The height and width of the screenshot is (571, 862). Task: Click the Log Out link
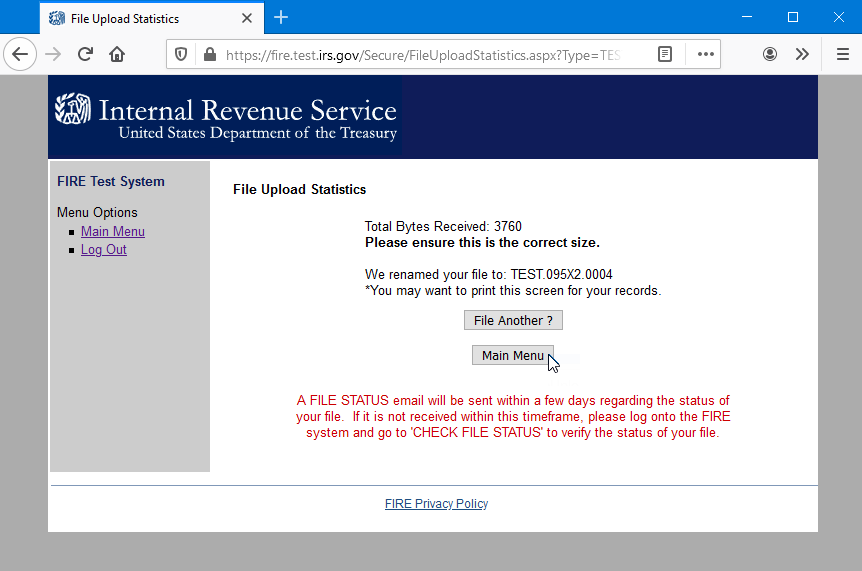[x=104, y=250]
